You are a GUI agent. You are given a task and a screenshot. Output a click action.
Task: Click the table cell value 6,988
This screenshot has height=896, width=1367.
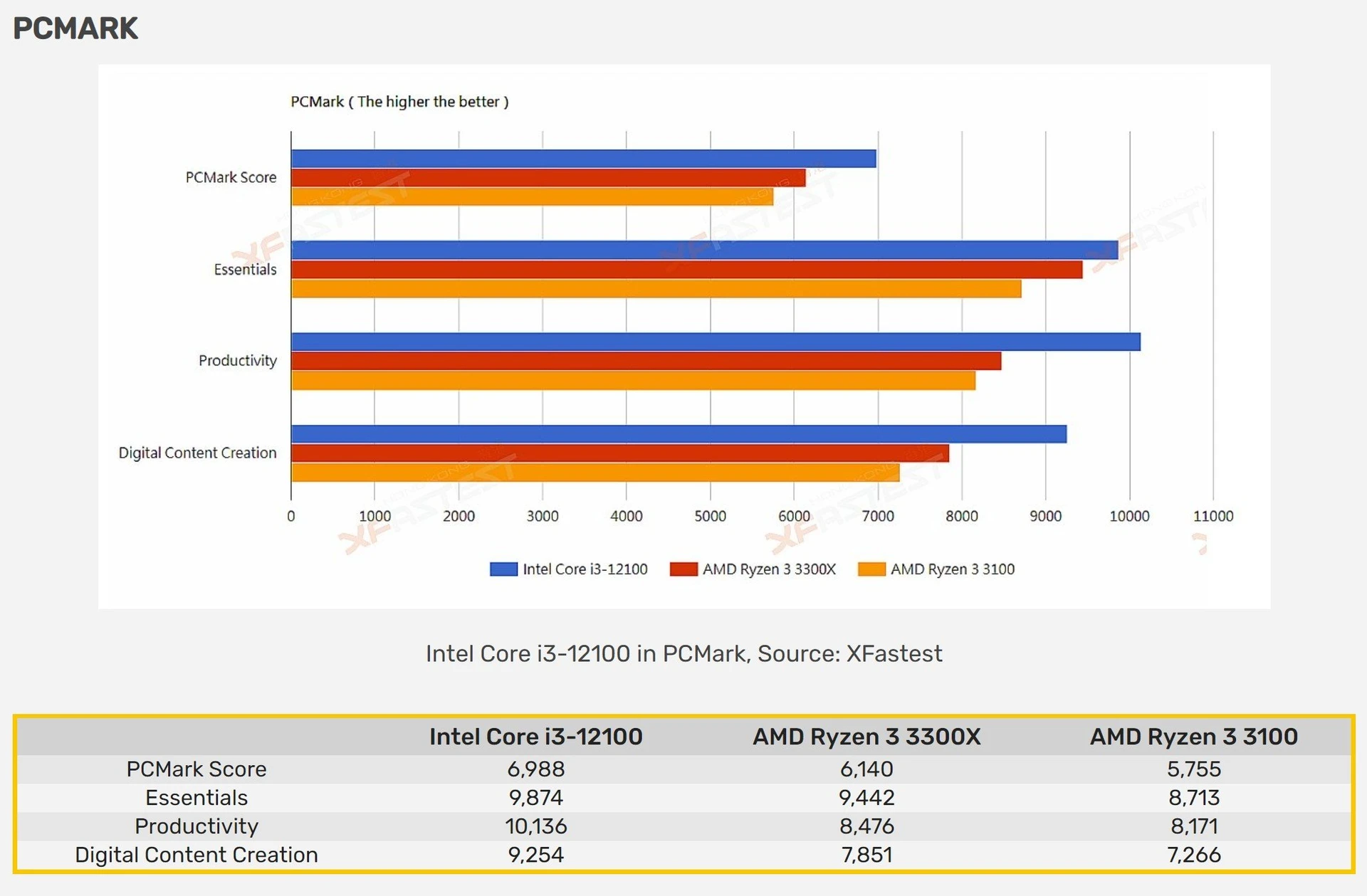[536, 769]
